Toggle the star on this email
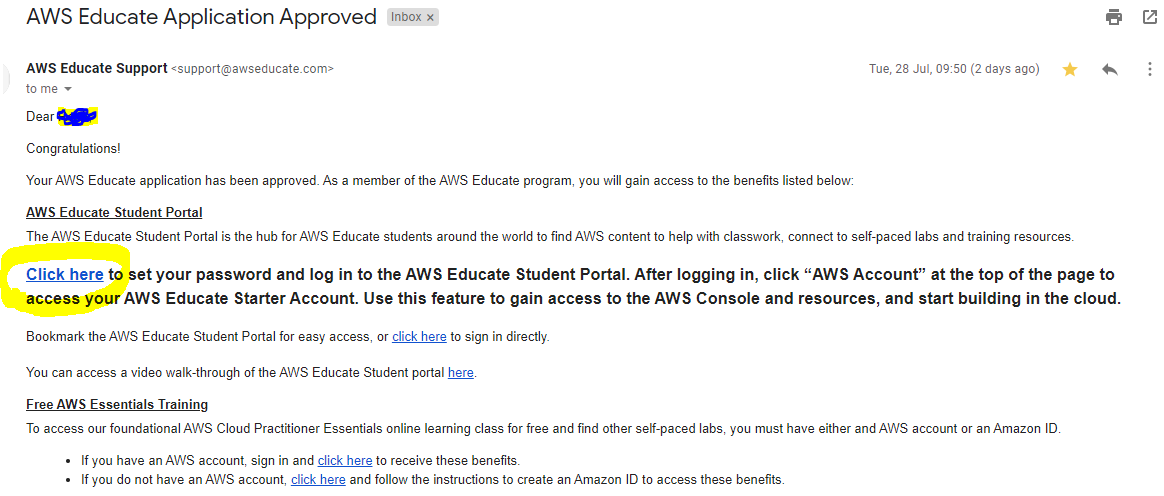 (1070, 69)
